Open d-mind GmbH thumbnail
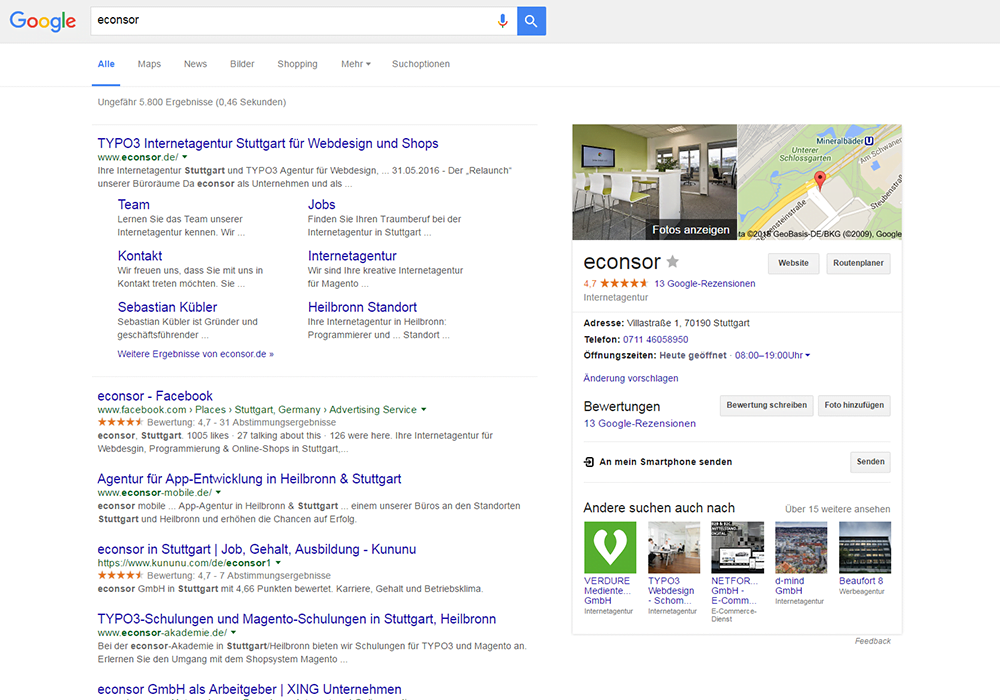The image size is (1000, 700). (801, 548)
